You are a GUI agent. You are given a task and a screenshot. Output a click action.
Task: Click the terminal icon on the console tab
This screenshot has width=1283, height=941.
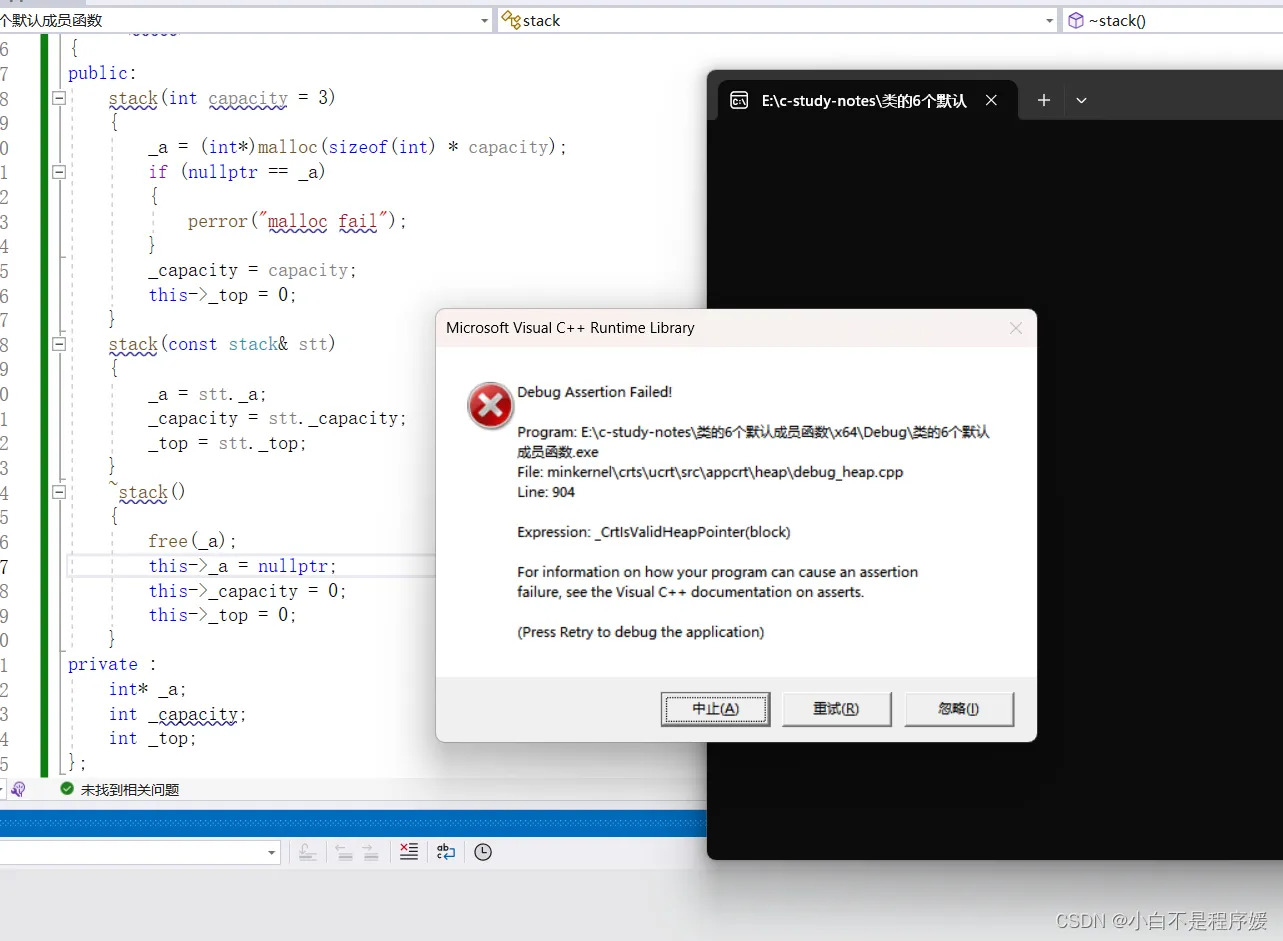pos(739,100)
